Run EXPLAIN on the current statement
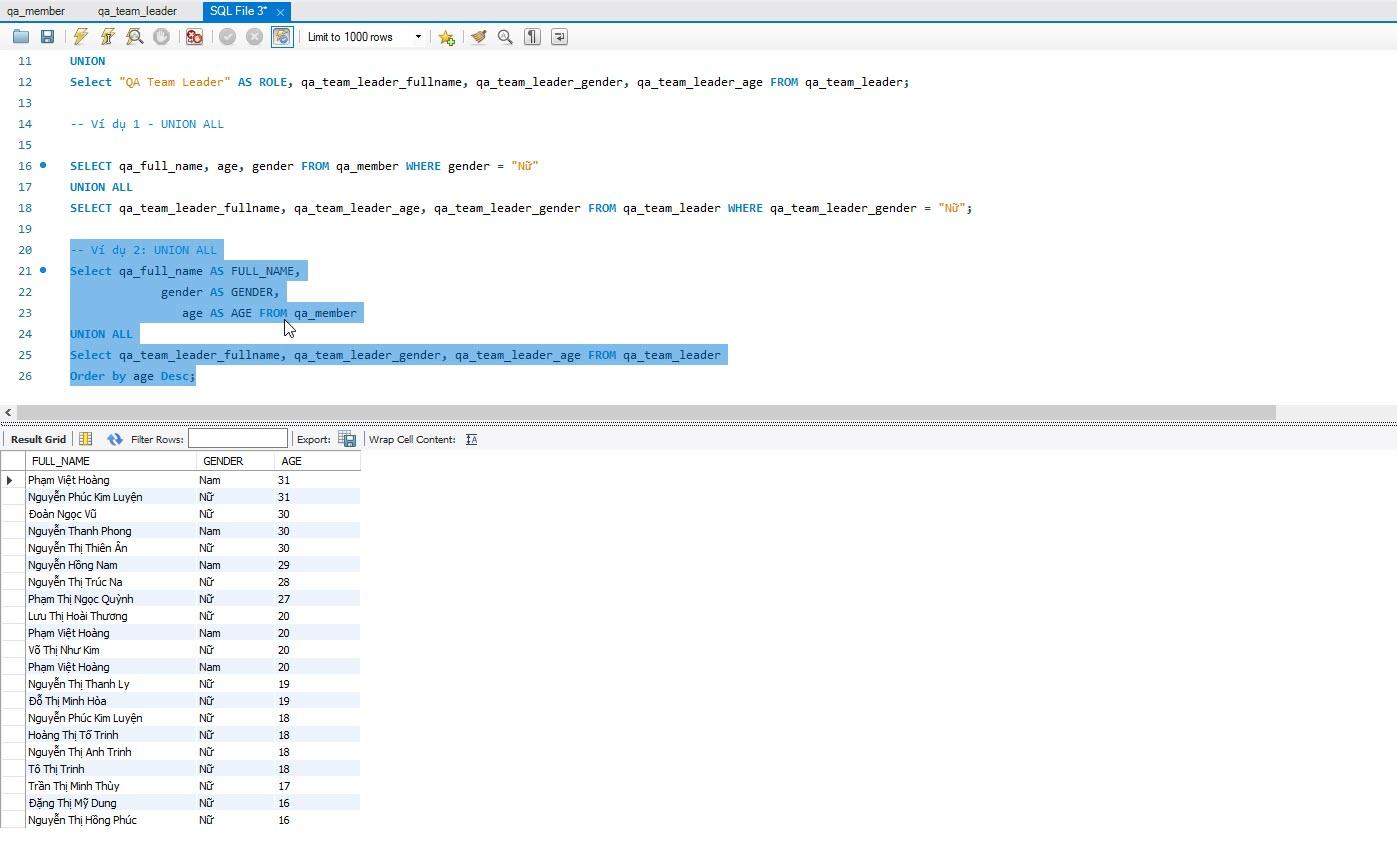 134,37
